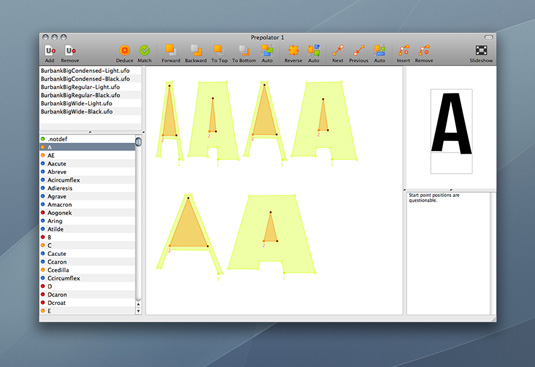Click glyph list scroll down arrow
This screenshot has width=535, height=367.
[138, 311]
